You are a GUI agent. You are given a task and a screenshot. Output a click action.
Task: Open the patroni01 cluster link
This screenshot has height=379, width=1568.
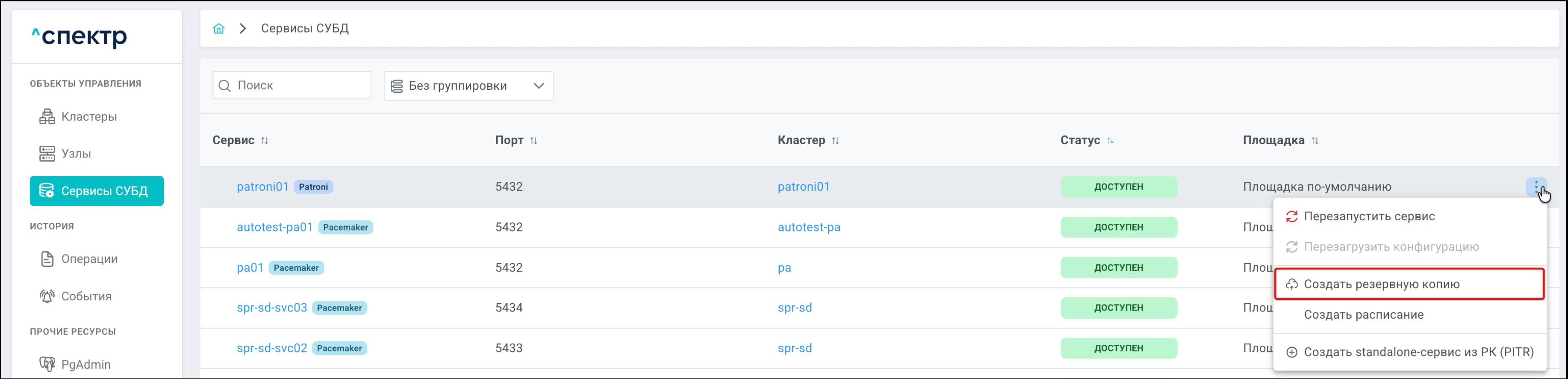pyautogui.click(x=804, y=187)
